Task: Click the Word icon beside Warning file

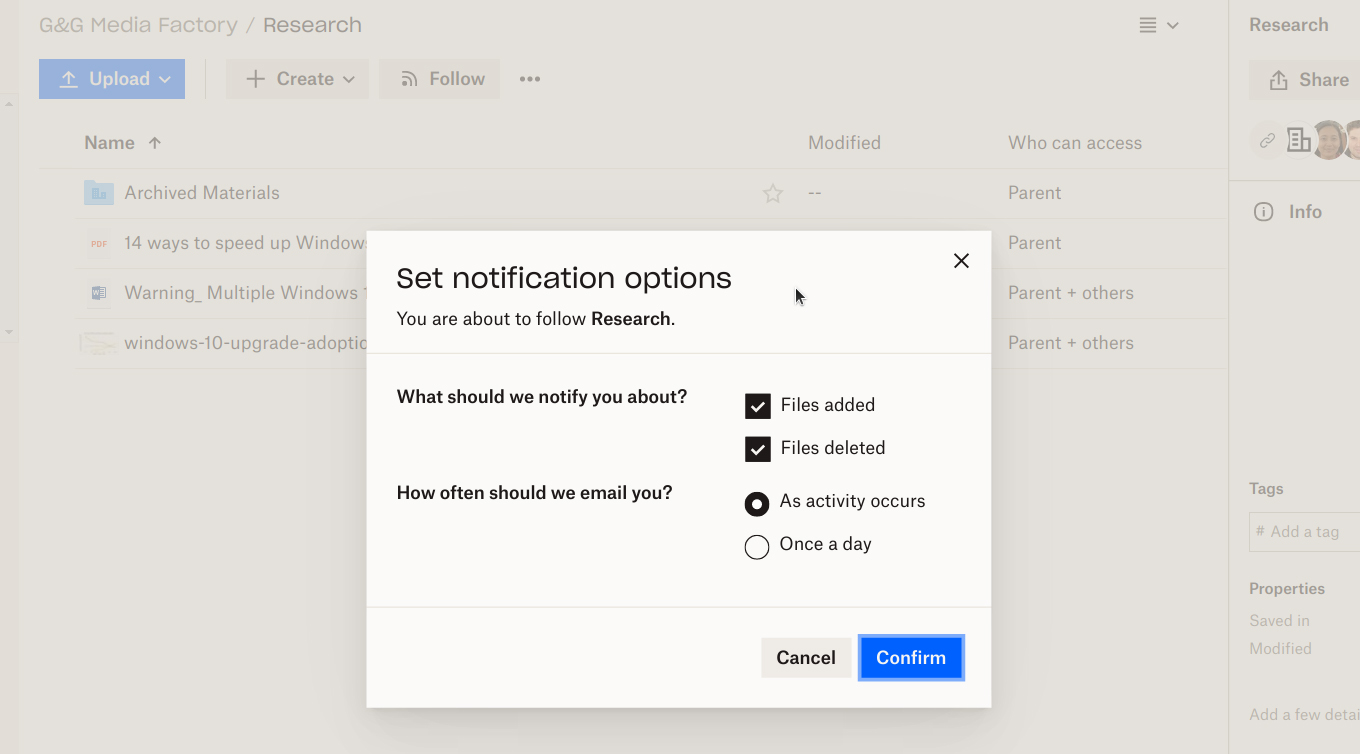Action: coord(98,293)
